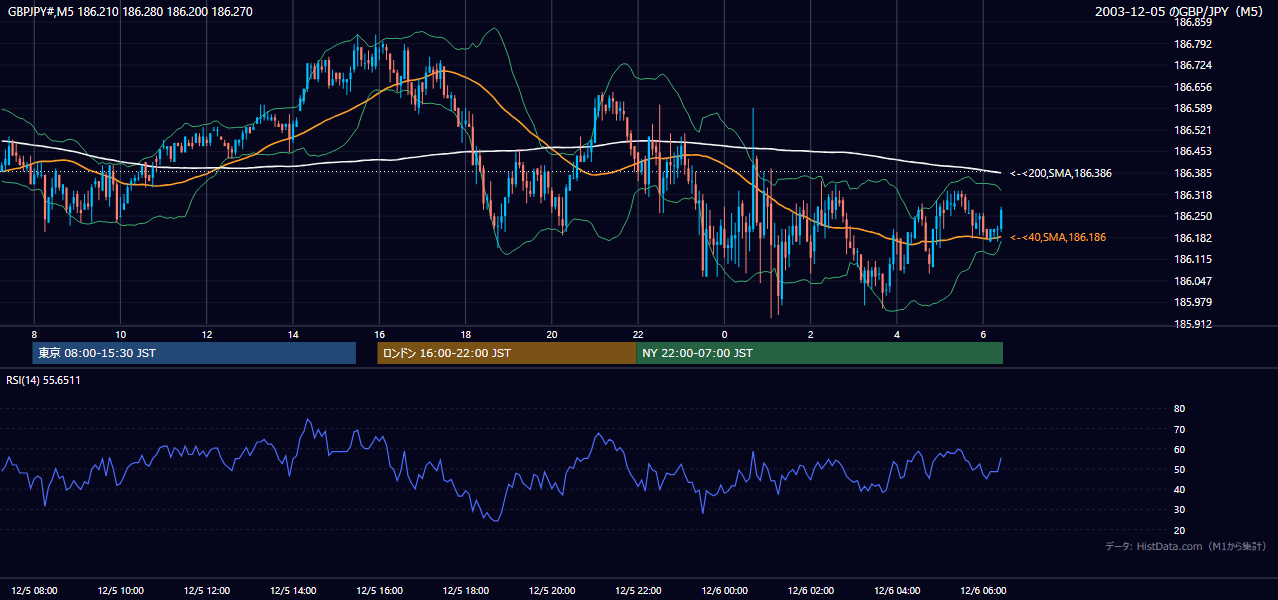Click hour marker 12 under price chart
The image size is (1278, 600).
pos(207,334)
